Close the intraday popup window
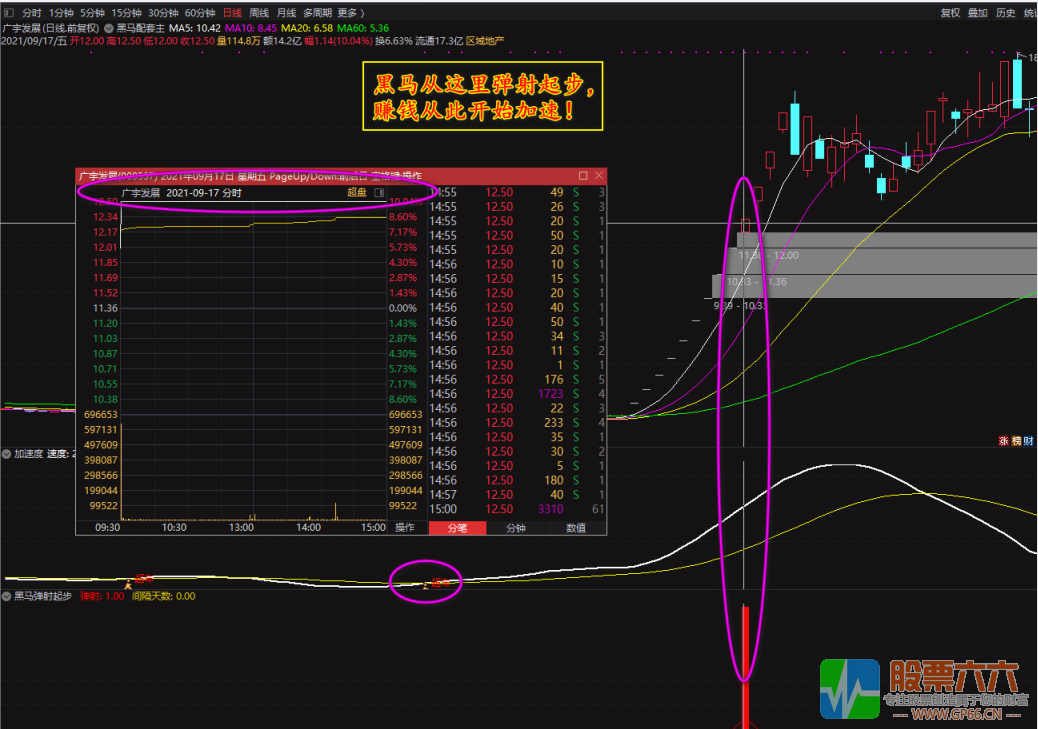The width and height of the screenshot is (1038, 729). click(598, 176)
